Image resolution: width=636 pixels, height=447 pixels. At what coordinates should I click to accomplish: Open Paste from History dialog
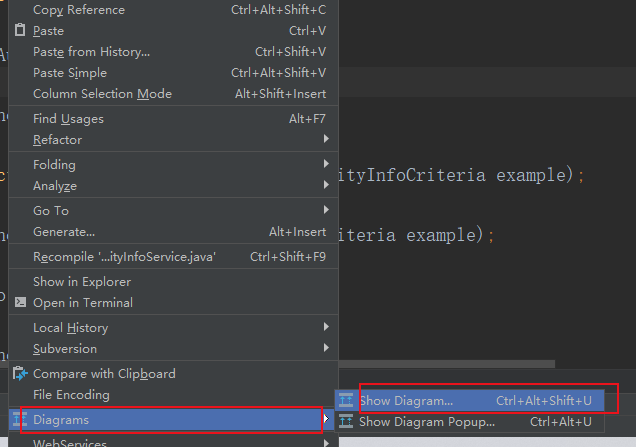(x=174, y=52)
